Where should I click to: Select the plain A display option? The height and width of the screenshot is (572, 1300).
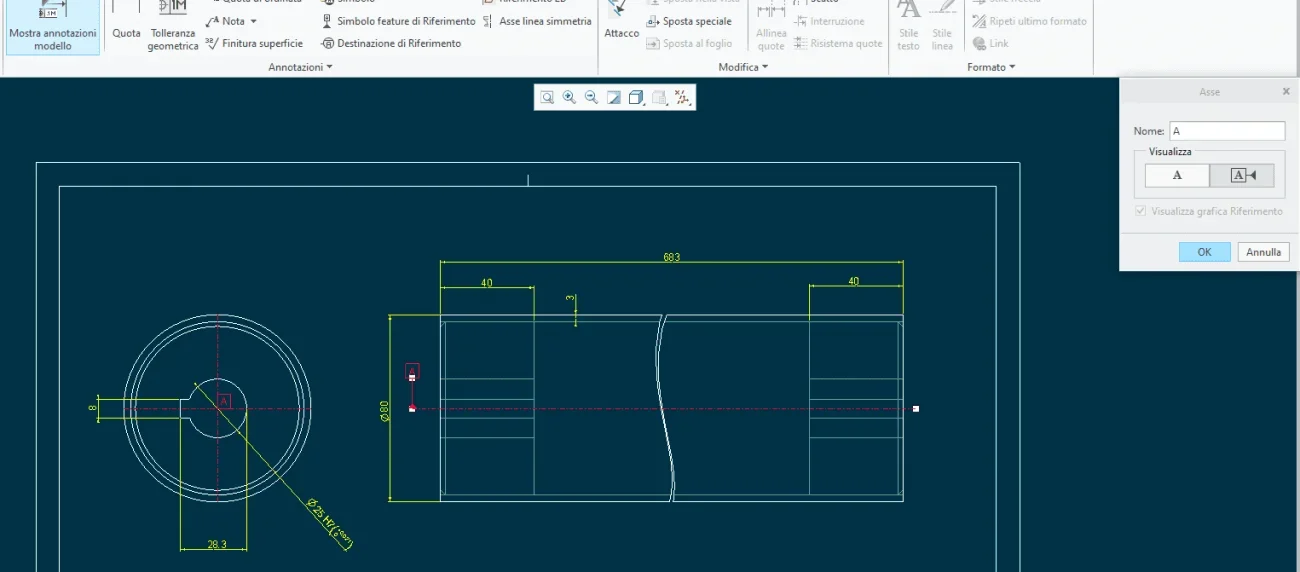[x=1177, y=175]
